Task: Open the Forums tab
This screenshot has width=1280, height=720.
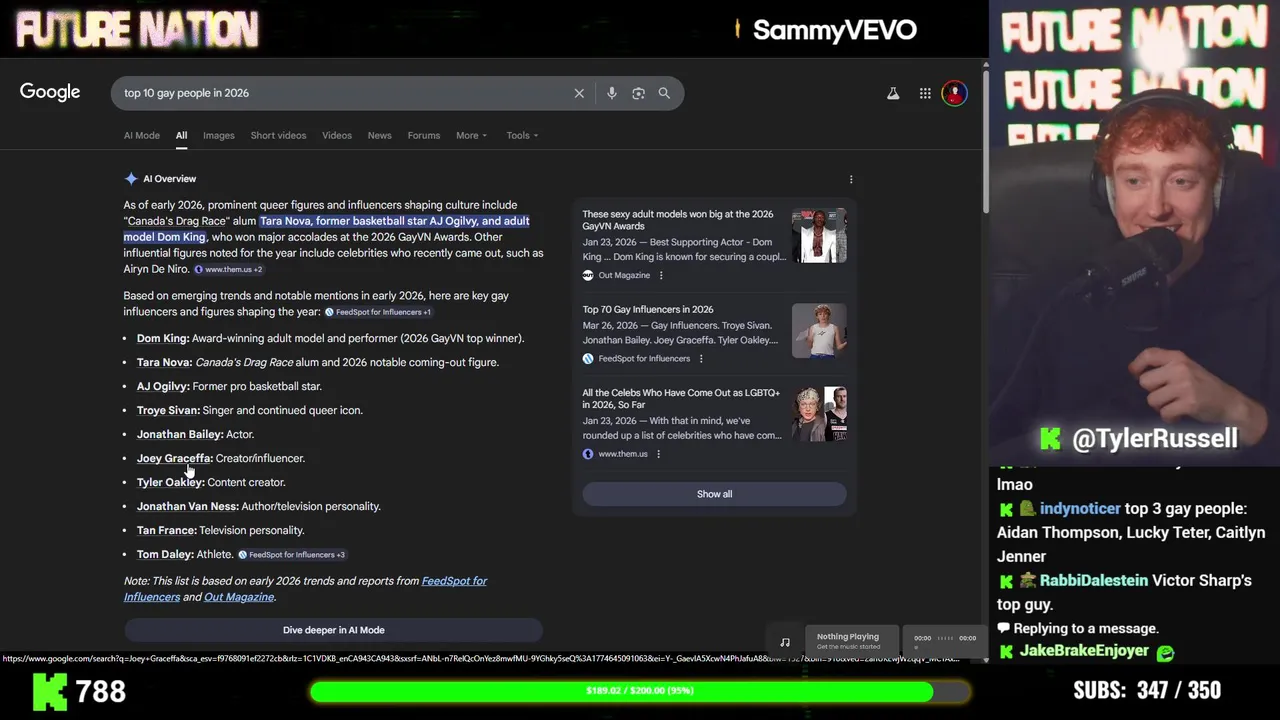Action: tap(424, 135)
